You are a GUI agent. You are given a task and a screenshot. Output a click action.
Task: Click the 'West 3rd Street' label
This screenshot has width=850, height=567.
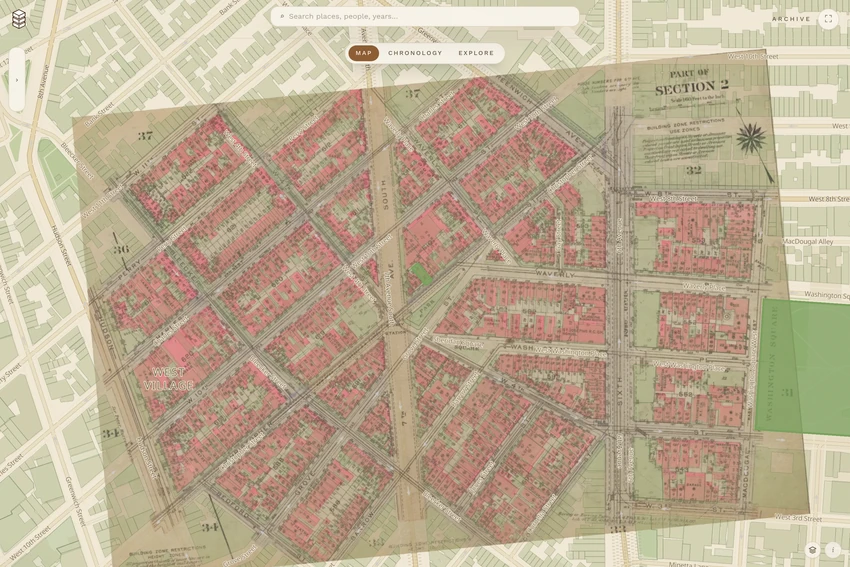point(799,518)
